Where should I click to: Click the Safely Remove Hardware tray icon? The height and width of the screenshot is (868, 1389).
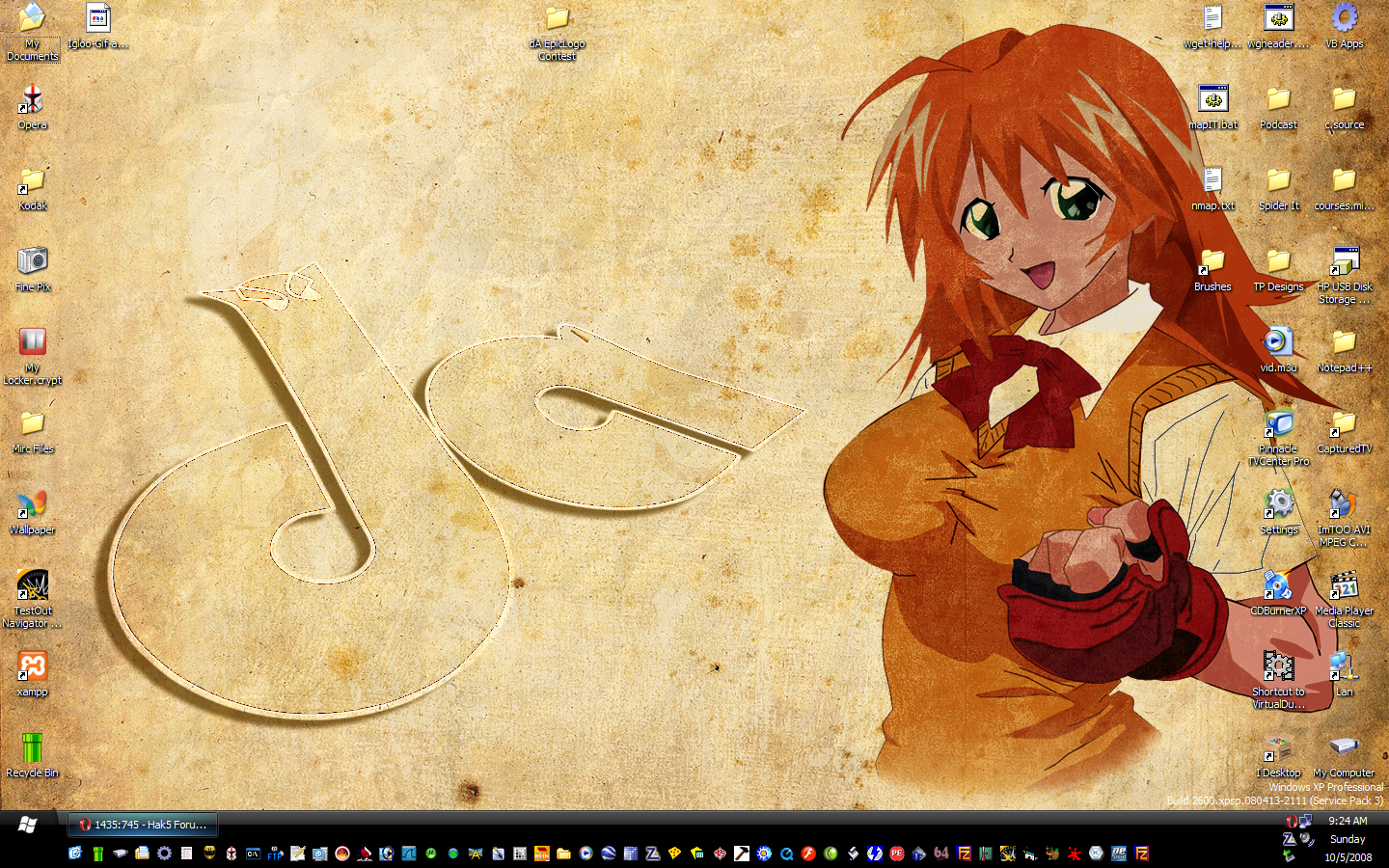pos(1289,855)
